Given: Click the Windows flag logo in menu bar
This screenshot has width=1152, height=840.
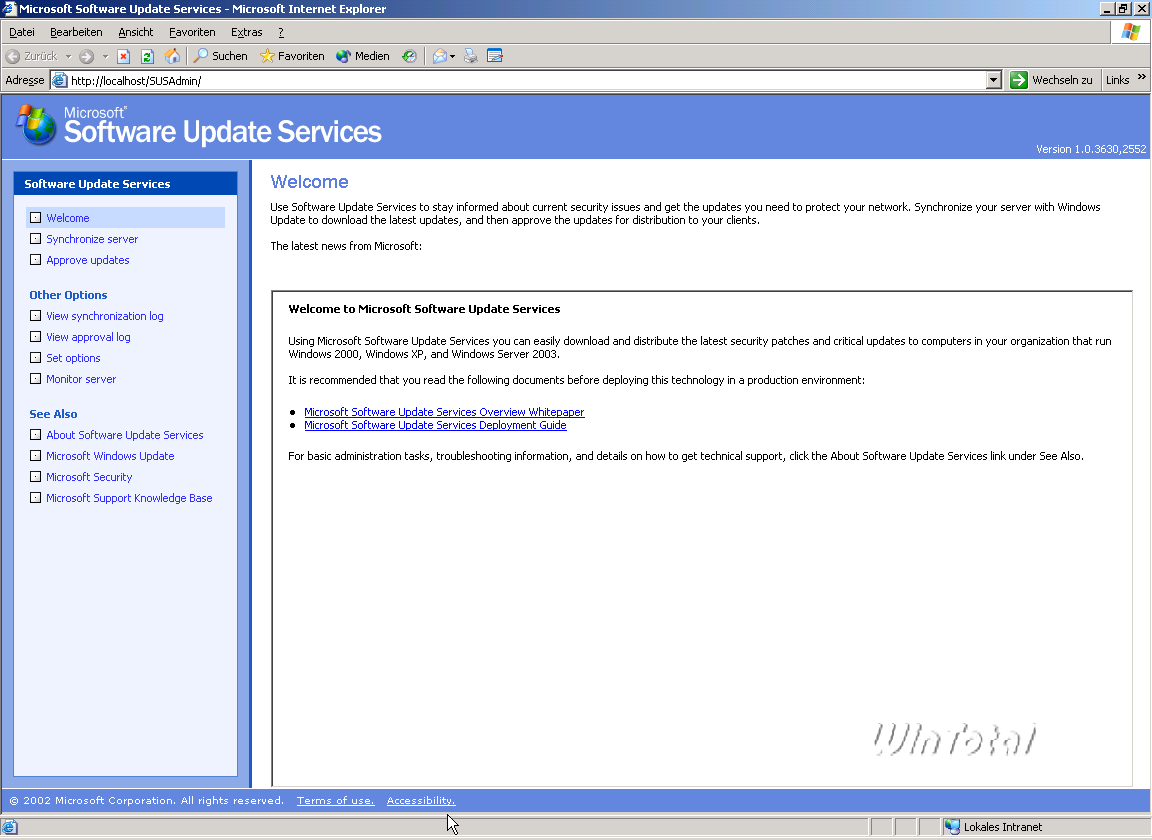Looking at the screenshot, I should coord(1131,32).
